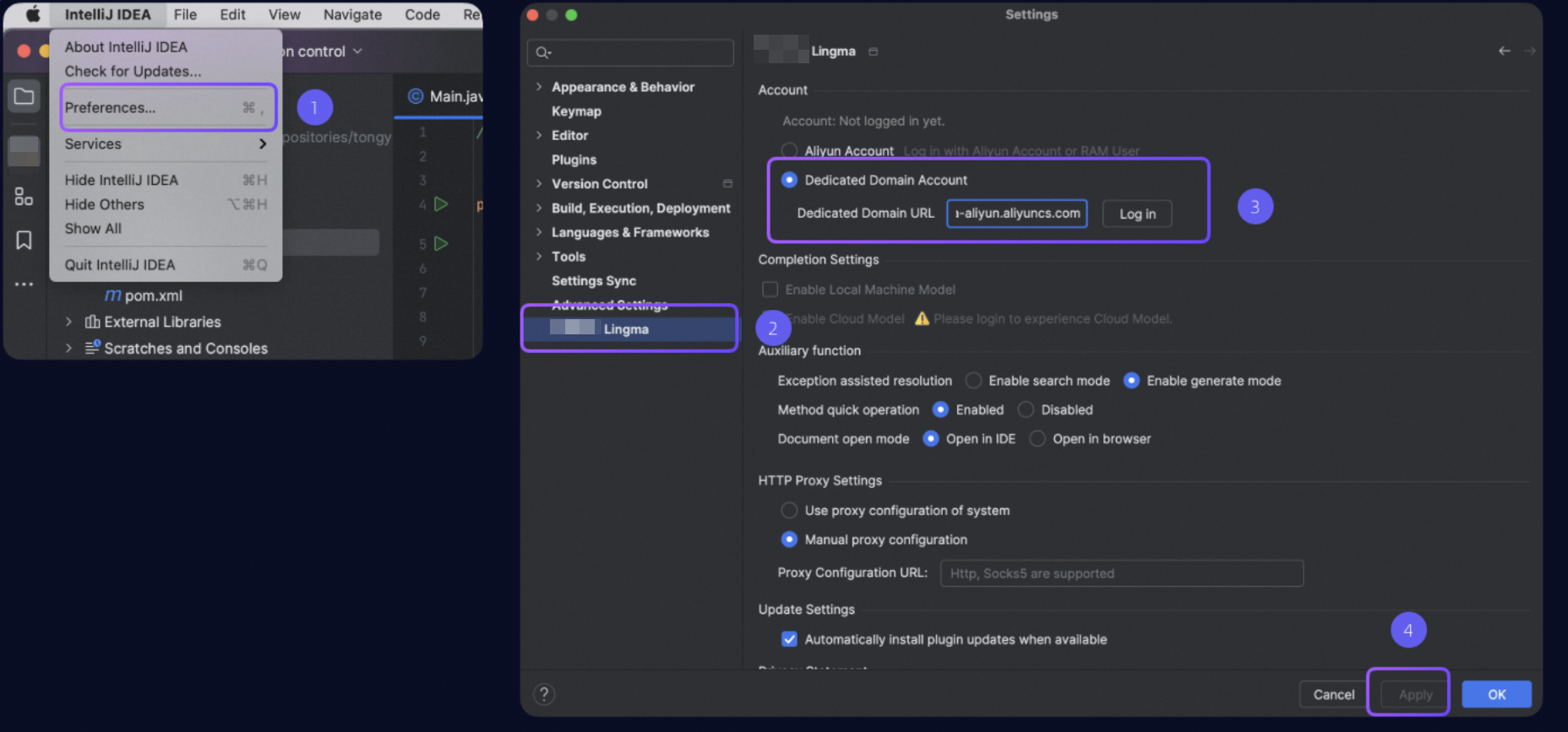The height and width of the screenshot is (732, 1568).
Task: Select the Dedicated Domain Account radio button
Action: click(x=789, y=180)
